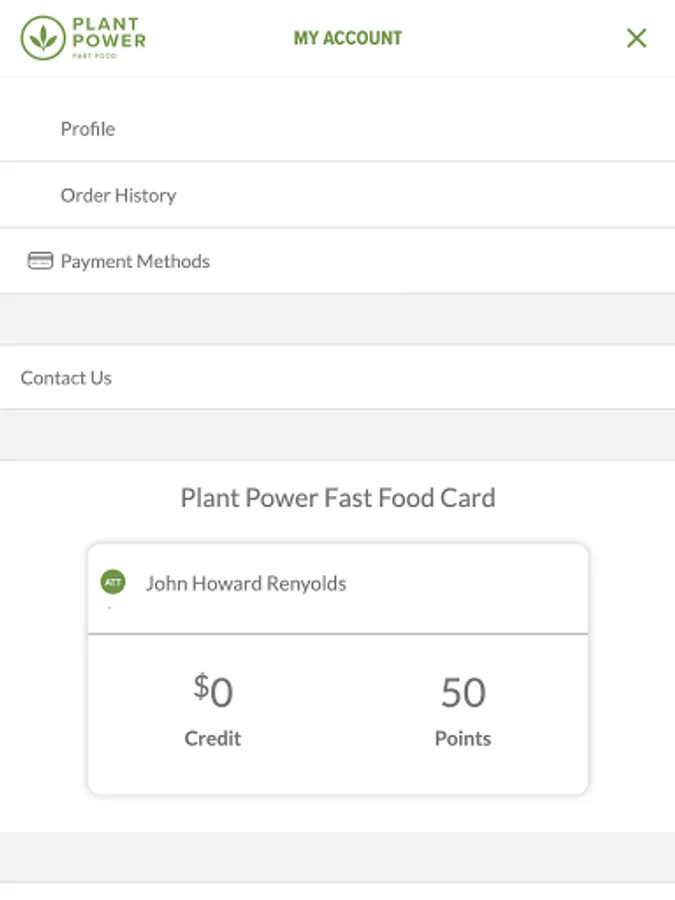This screenshot has width=675, height=900.
Task: Open the Contact Us link
Action: (66, 378)
